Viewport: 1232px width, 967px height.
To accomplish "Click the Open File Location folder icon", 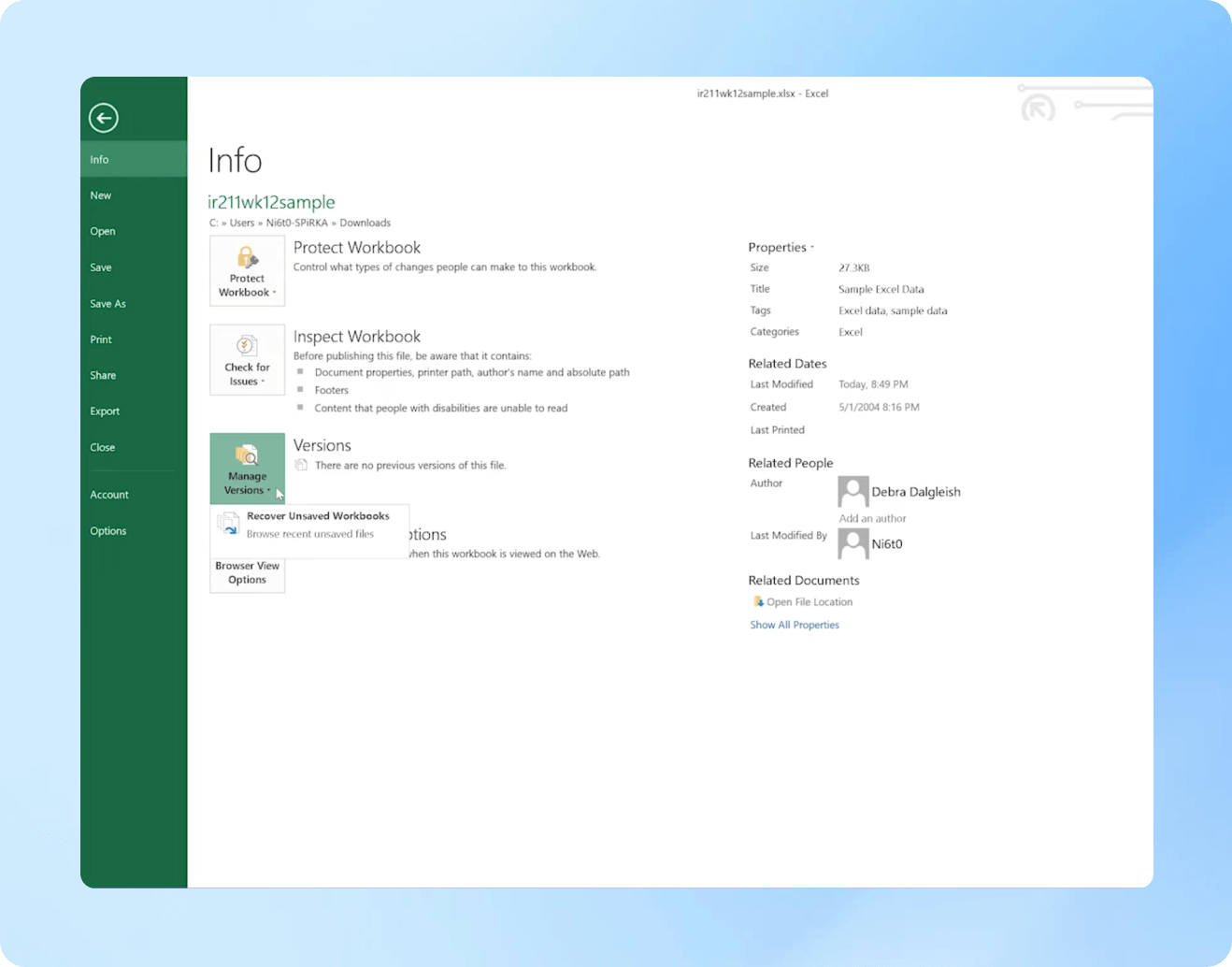I will (759, 601).
